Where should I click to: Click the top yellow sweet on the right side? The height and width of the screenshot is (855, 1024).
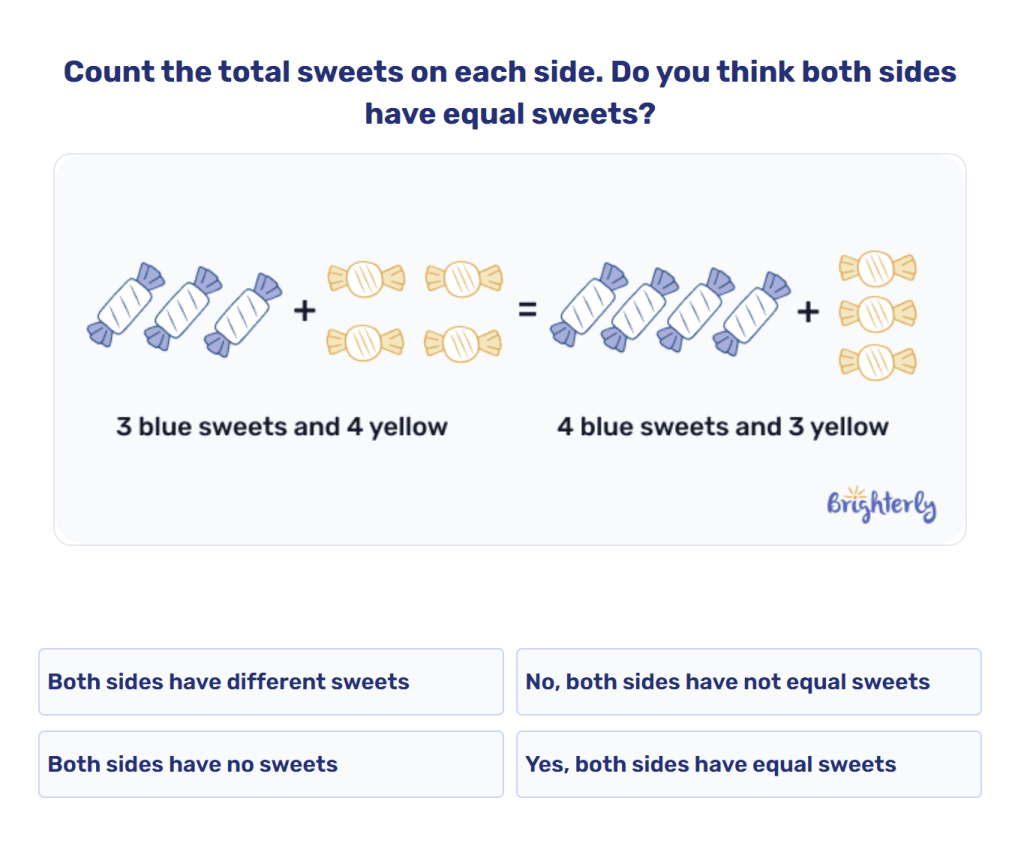click(877, 270)
